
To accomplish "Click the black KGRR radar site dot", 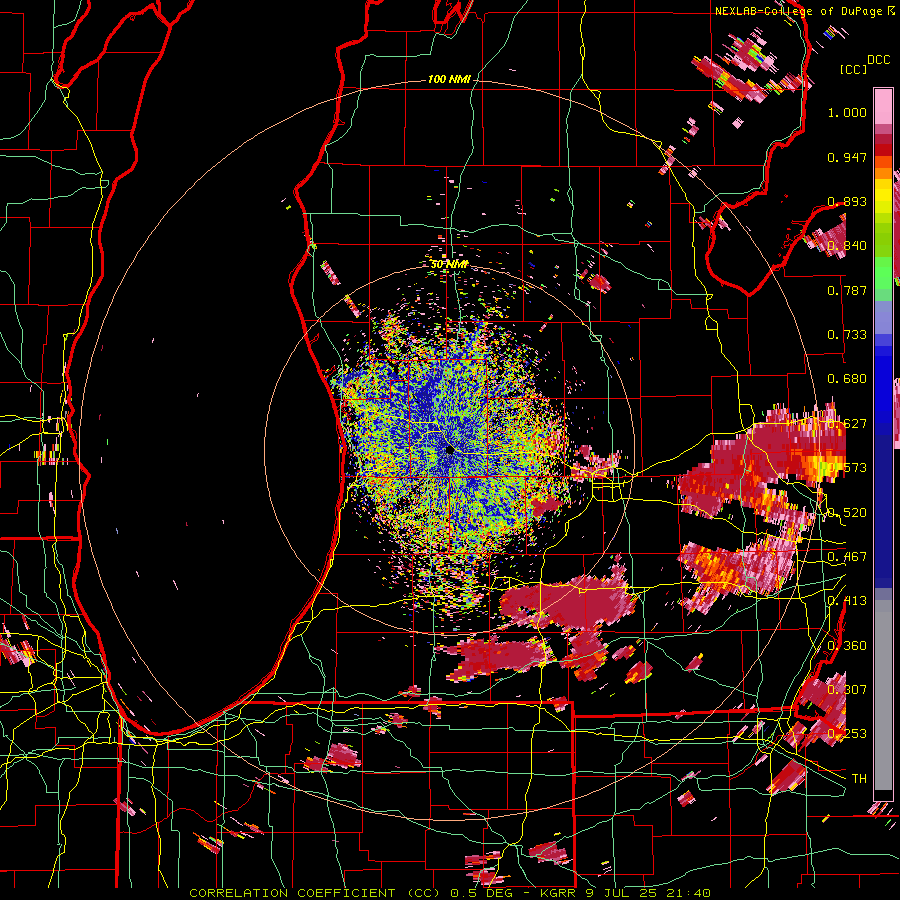I will pyautogui.click(x=449, y=450).
